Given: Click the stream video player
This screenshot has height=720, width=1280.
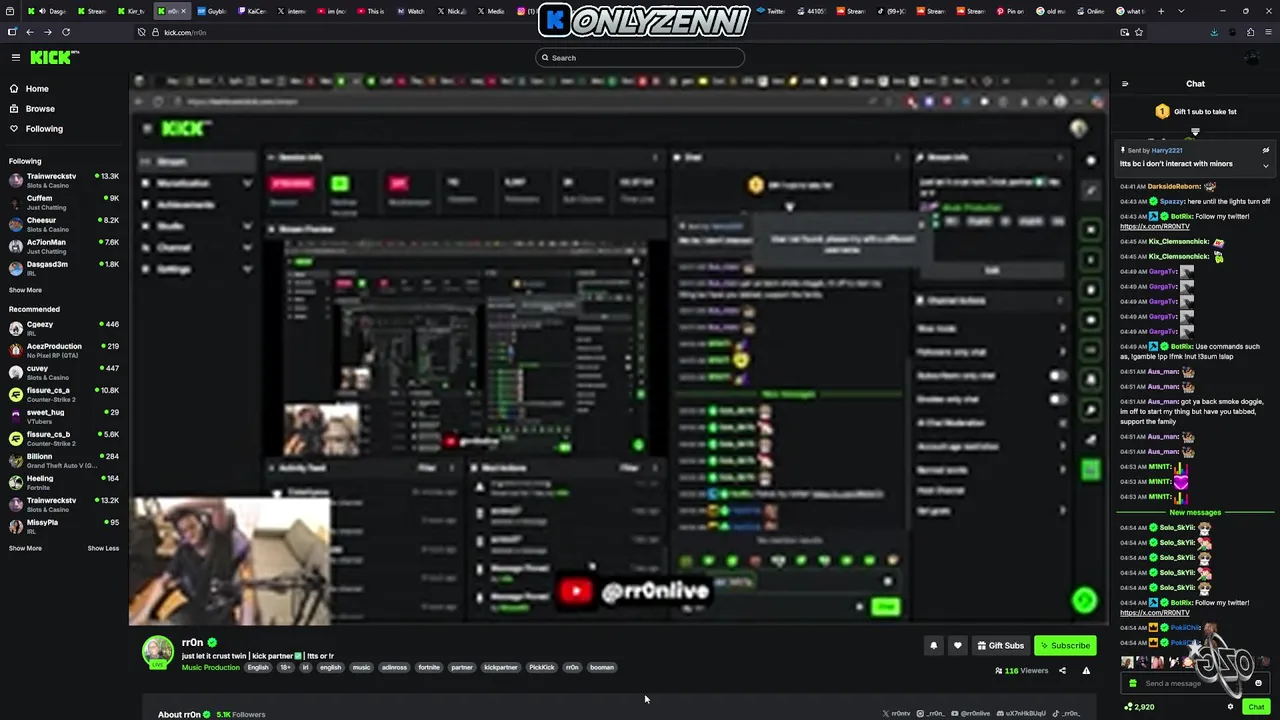Looking at the screenshot, I should tap(619, 350).
